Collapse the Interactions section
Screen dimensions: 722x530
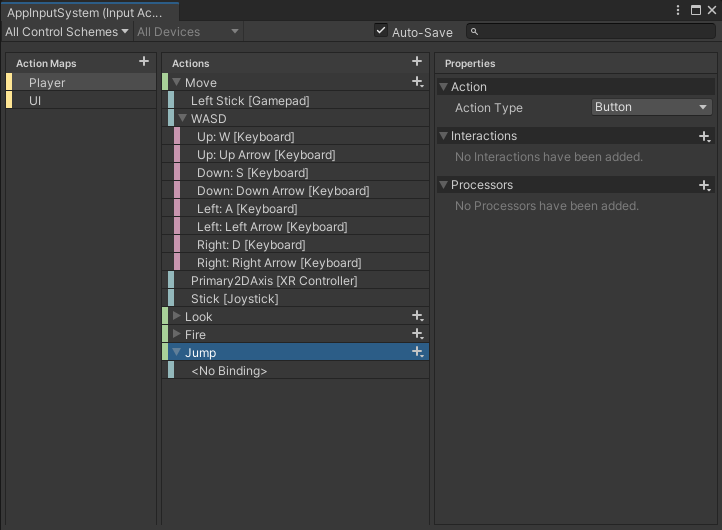pyautogui.click(x=444, y=136)
